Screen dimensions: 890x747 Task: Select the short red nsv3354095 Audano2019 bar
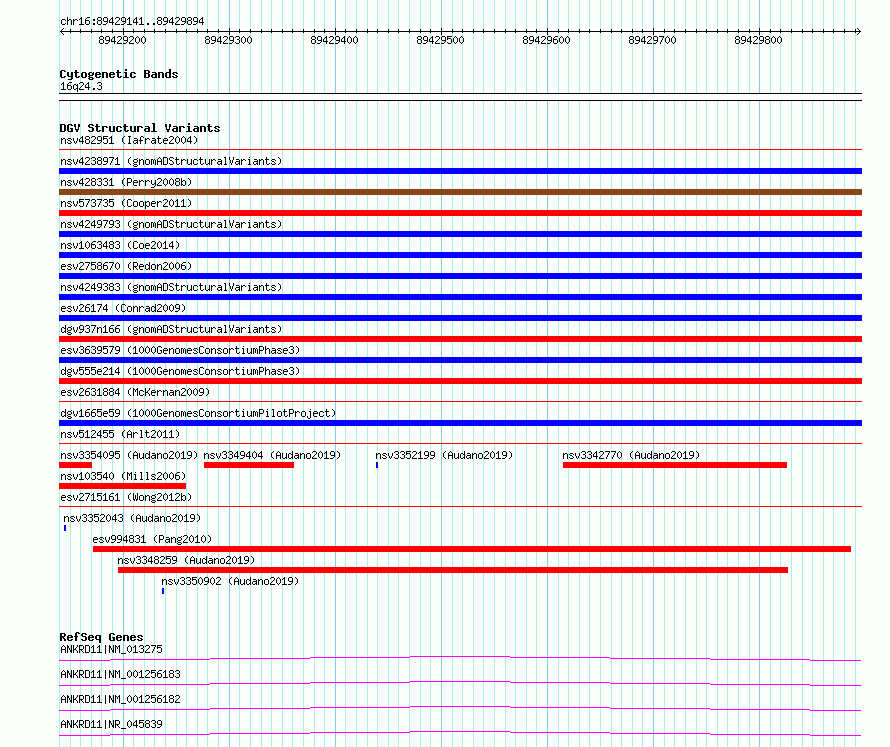click(75, 465)
